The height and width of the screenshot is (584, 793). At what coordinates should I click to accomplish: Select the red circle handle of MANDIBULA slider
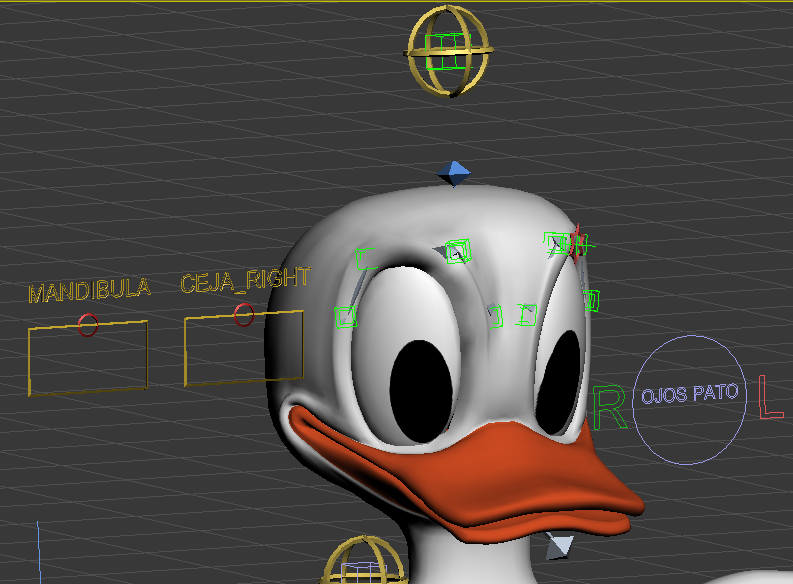pos(88,325)
